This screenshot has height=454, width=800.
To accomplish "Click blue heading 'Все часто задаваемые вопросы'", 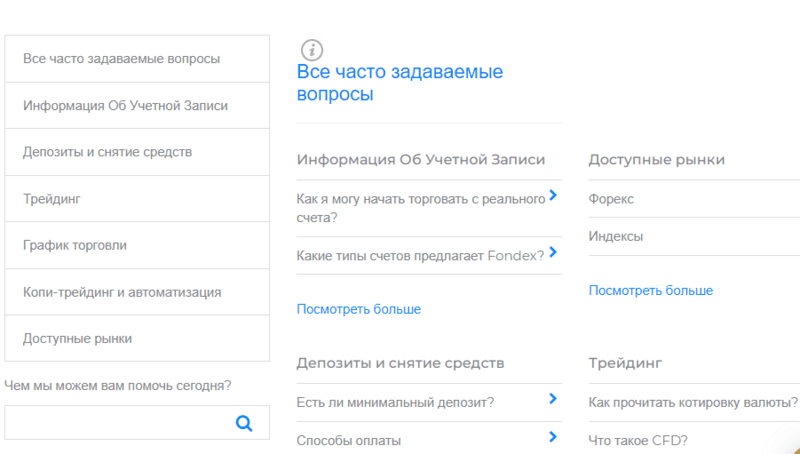I will 400,83.
